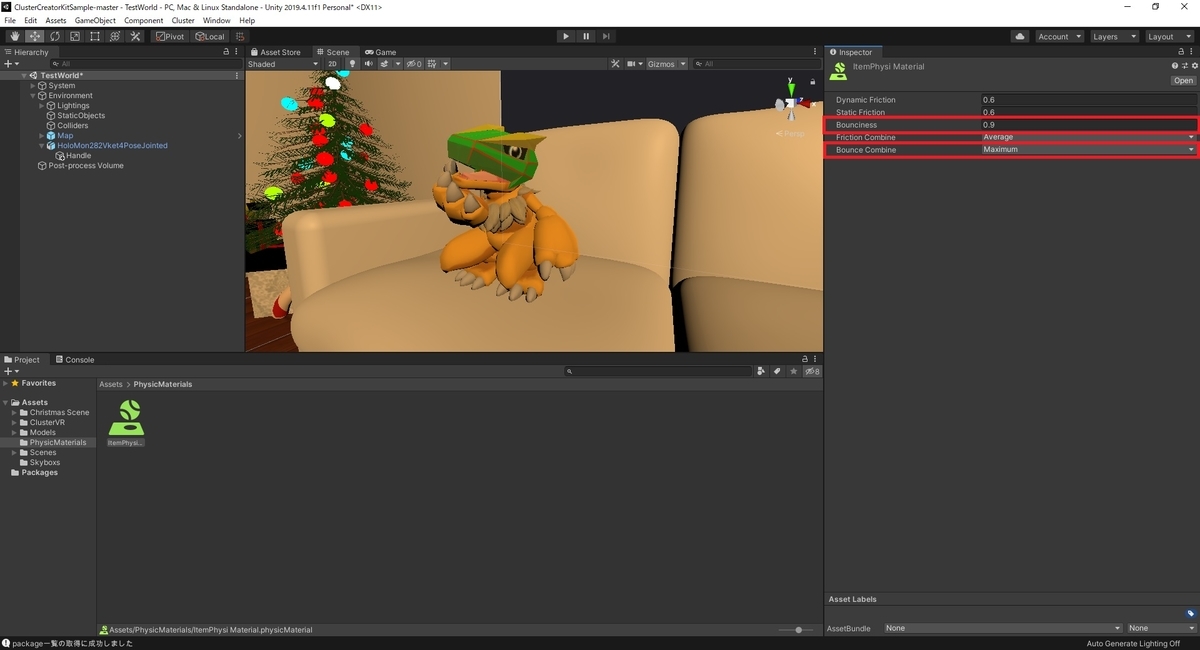1200x650 pixels.
Task: Click Auto Generate Lighting Off status
Action: pos(1133,644)
